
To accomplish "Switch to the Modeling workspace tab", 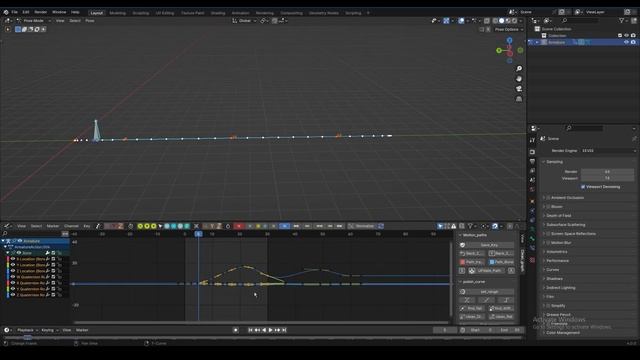I will click(x=118, y=13).
